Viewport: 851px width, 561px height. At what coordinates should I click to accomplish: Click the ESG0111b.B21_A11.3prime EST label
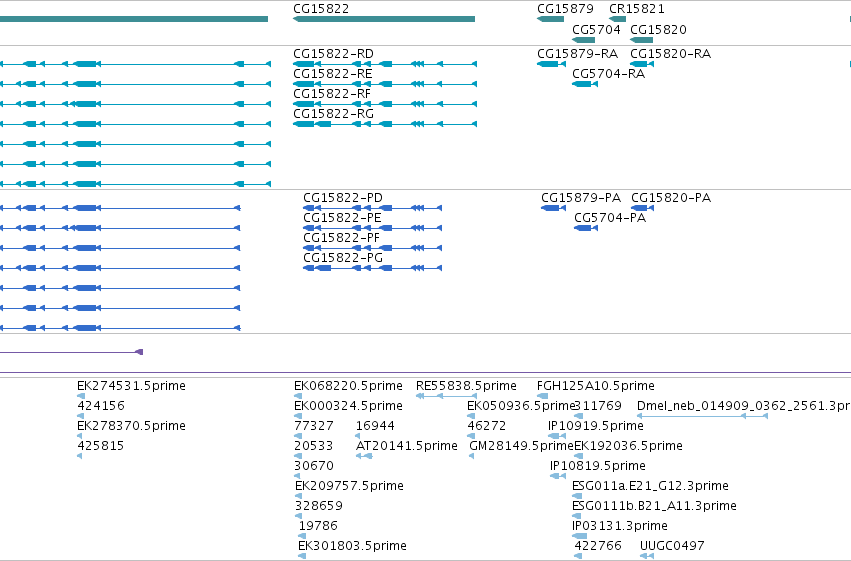(655, 506)
